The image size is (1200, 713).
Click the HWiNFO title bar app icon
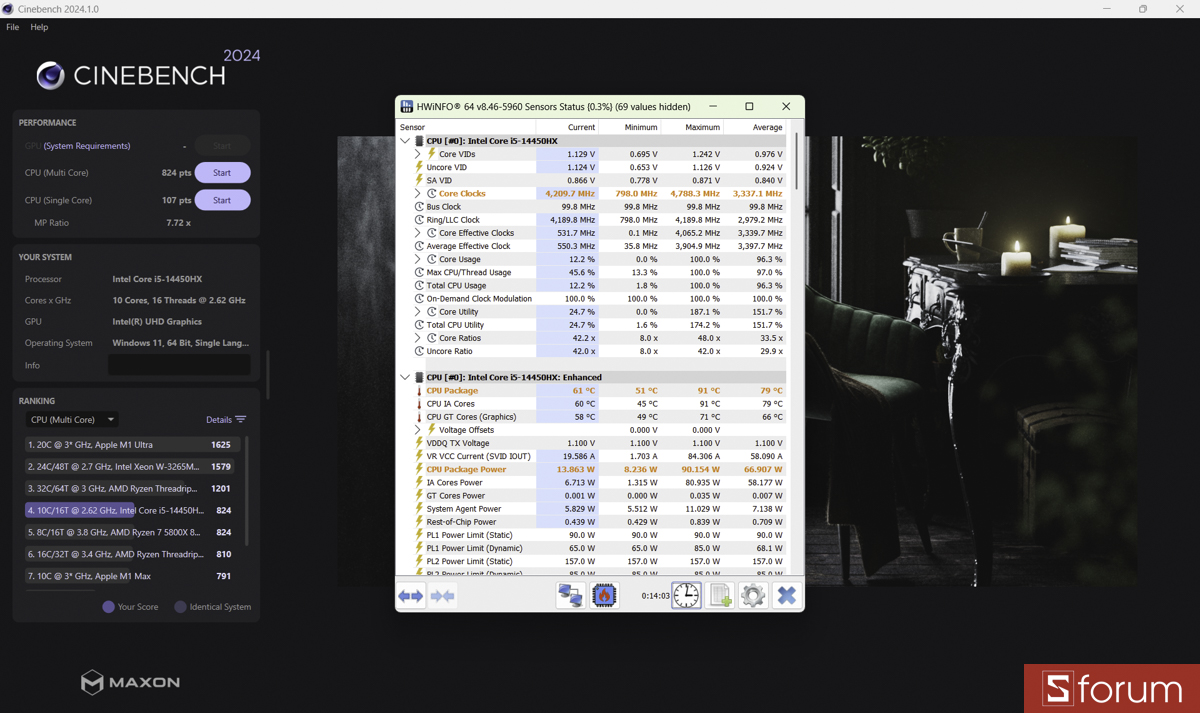[x=407, y=106]
